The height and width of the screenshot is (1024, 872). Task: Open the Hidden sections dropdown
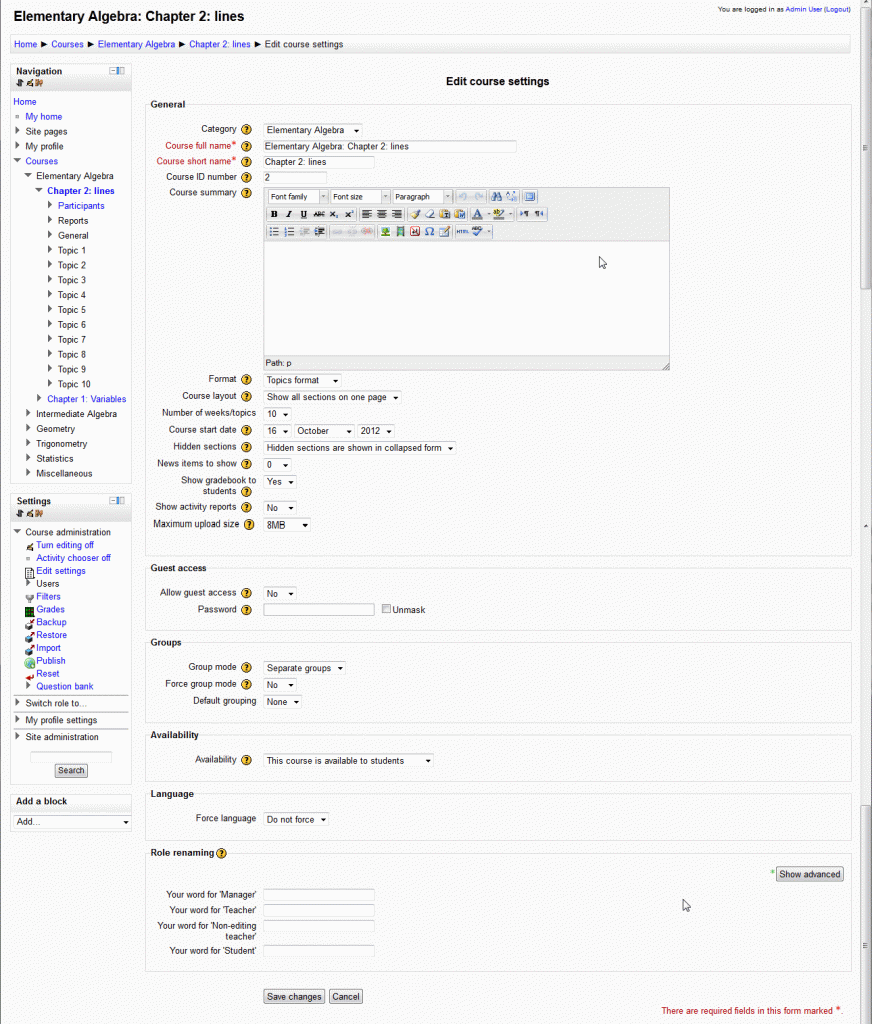360,448
